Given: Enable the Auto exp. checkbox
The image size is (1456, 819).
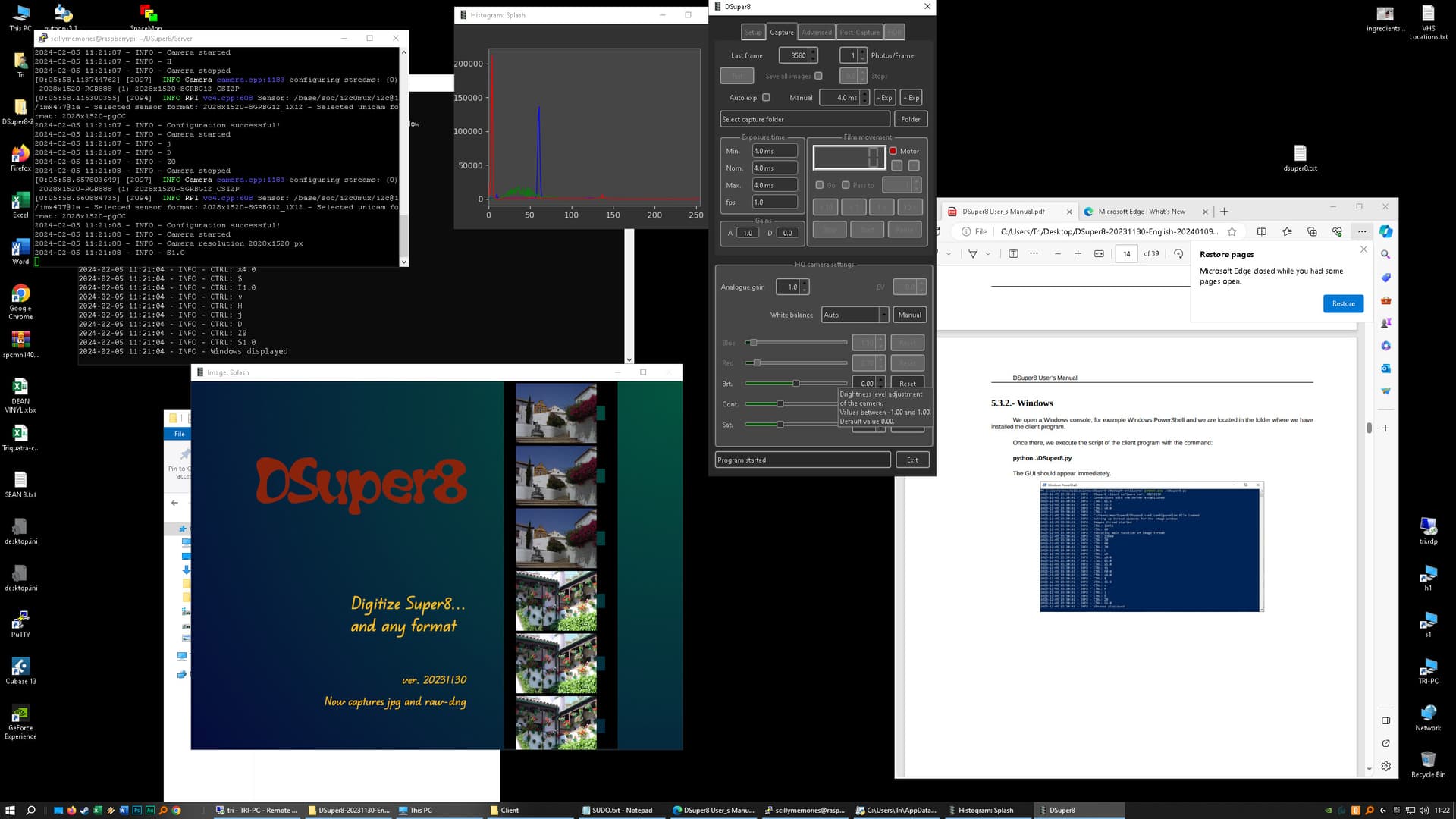Looking at the screenshot, I should pyautogui.click(x=766, y=98).
